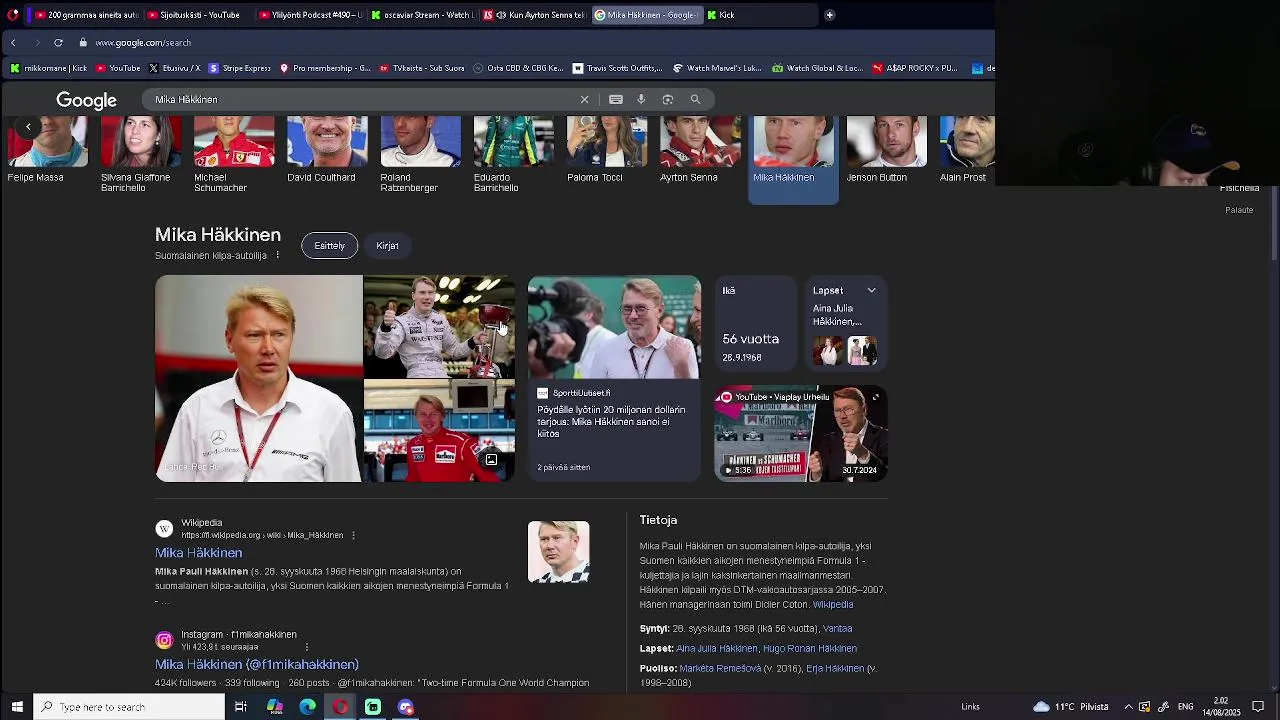
Task: Open the notifications center icon
Action: pos(1258,707)
